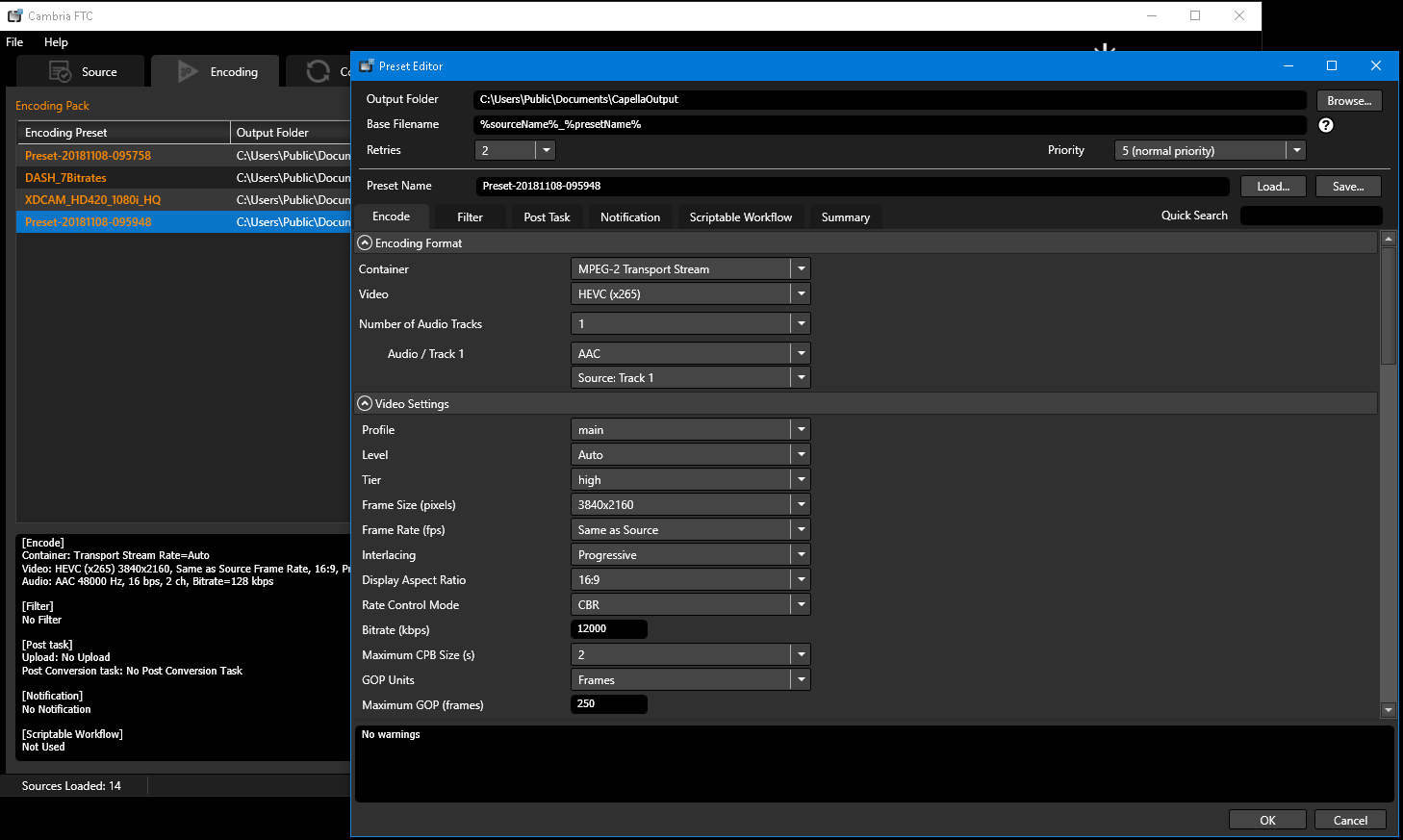This screenshot has height=840, width=1403.
Task: Switch to the Scriptable Workflow tab
Action: [740, 217]
